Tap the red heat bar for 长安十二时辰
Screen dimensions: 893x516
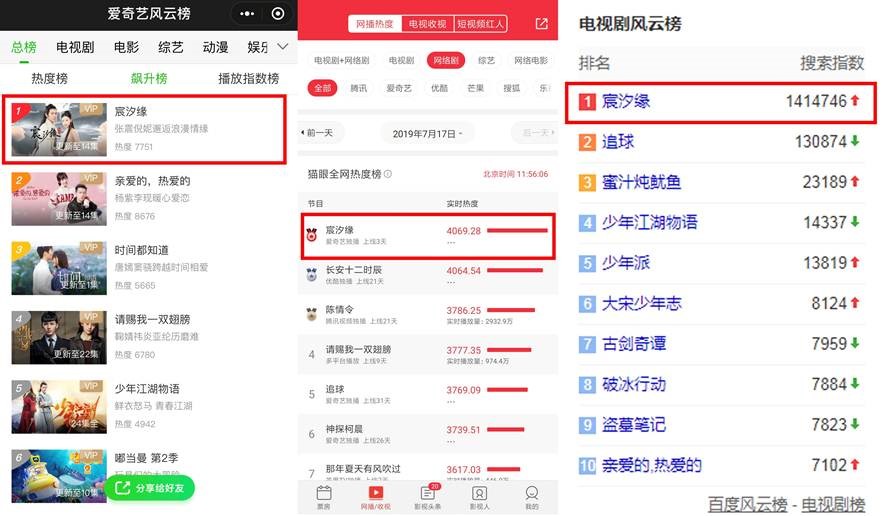[x=515, y=271]
